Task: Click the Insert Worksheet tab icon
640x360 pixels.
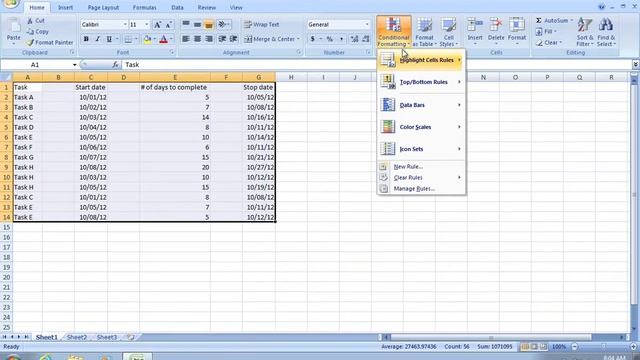Action: point(130,337)
